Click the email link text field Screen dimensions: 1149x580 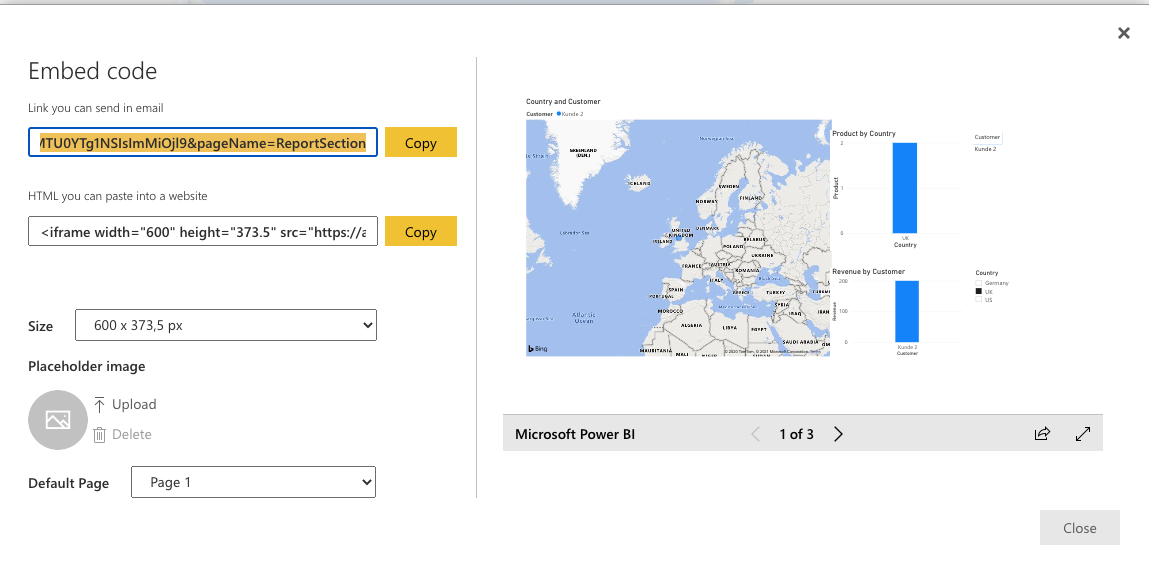(203, 142)
